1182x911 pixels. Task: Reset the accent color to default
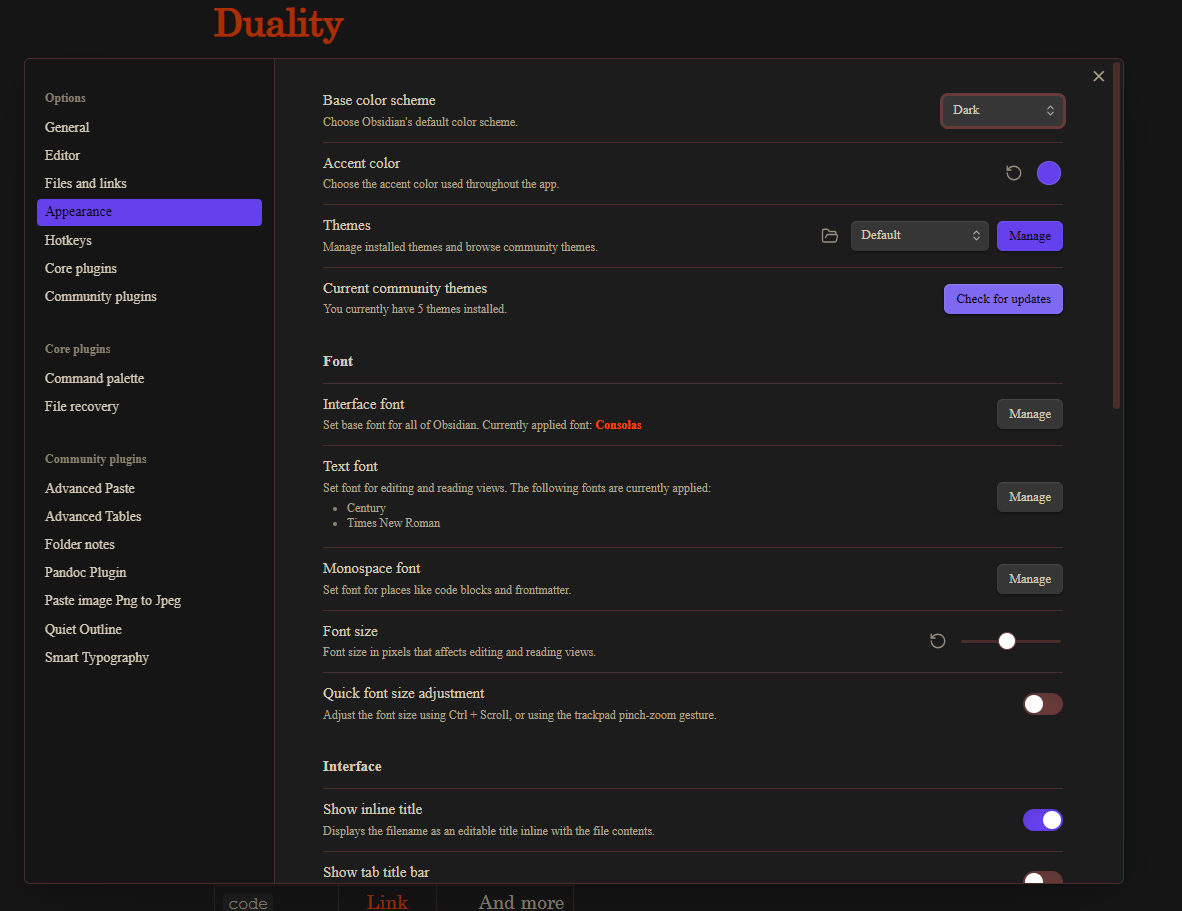pos(1013,173)
